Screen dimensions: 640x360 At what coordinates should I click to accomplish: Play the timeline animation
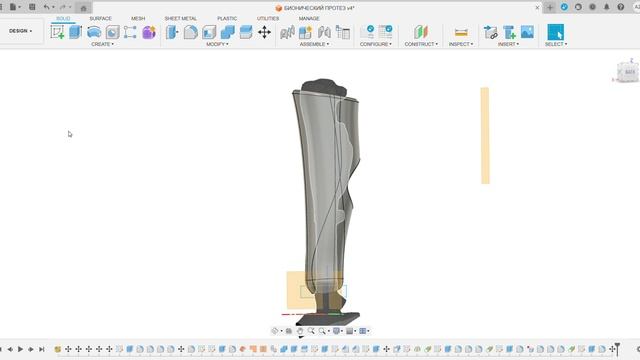pos(20,349)
